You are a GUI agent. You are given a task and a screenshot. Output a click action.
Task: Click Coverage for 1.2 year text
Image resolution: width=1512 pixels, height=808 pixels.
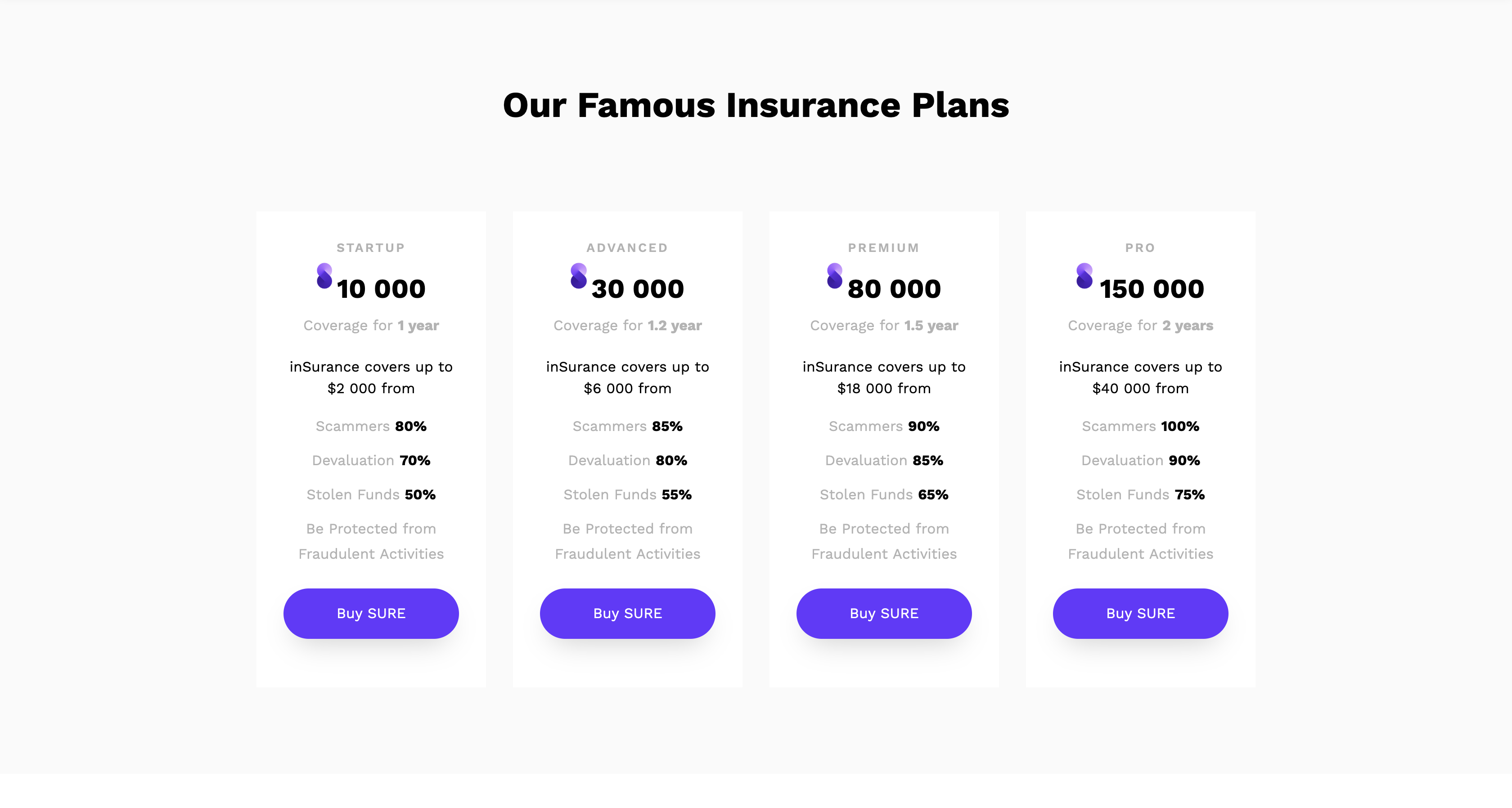627,325
